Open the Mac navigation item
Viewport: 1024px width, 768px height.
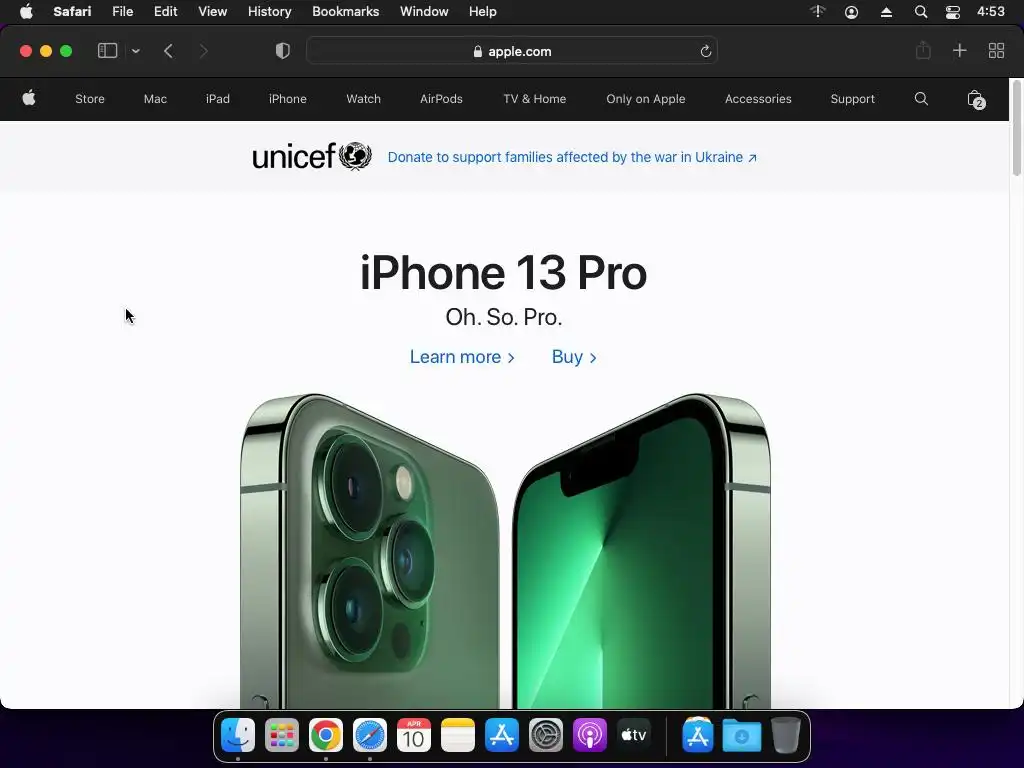(155, 99)
